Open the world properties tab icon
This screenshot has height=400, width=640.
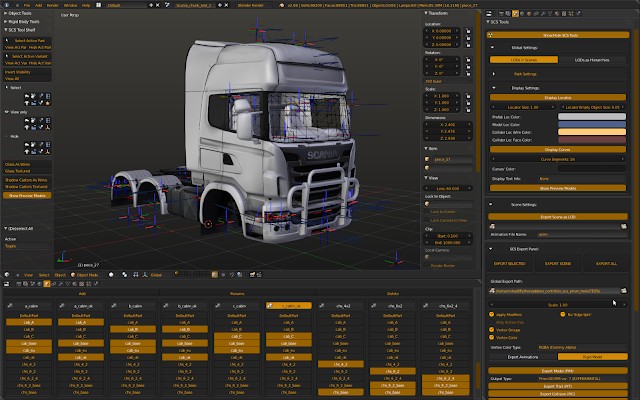point(522,14)
